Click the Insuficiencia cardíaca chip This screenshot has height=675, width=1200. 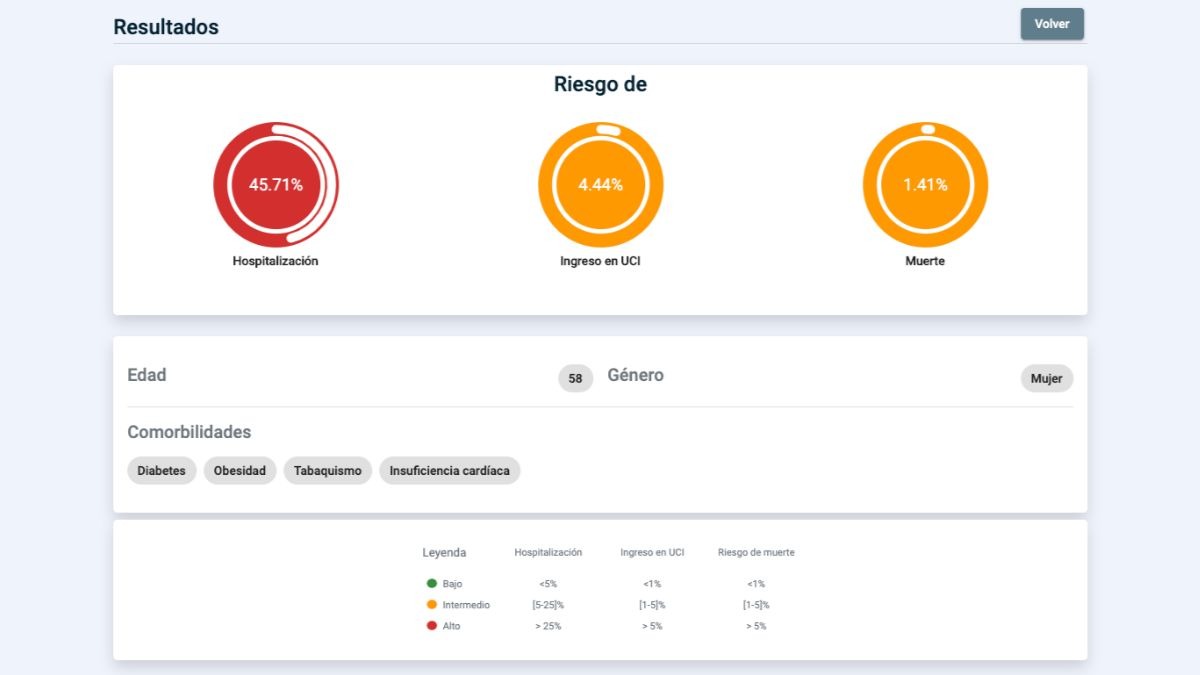[x=449, y=471]
